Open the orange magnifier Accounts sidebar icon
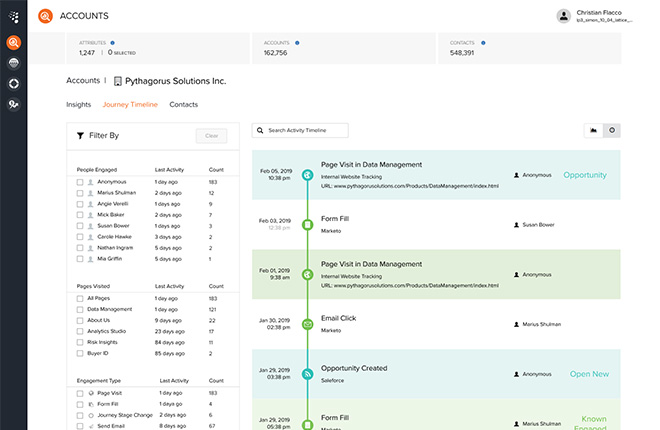The image size is (660, 430). pyautogui.click(x=13, y=42)
